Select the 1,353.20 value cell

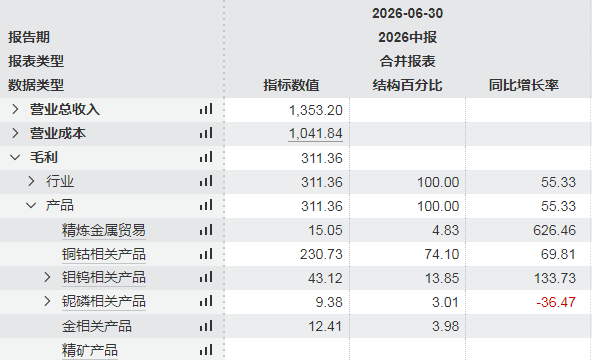[316, 110]
